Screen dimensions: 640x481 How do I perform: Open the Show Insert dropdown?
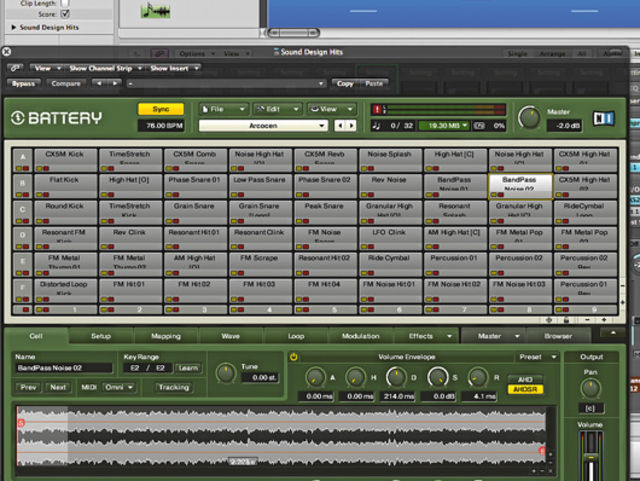pos(174,68)
